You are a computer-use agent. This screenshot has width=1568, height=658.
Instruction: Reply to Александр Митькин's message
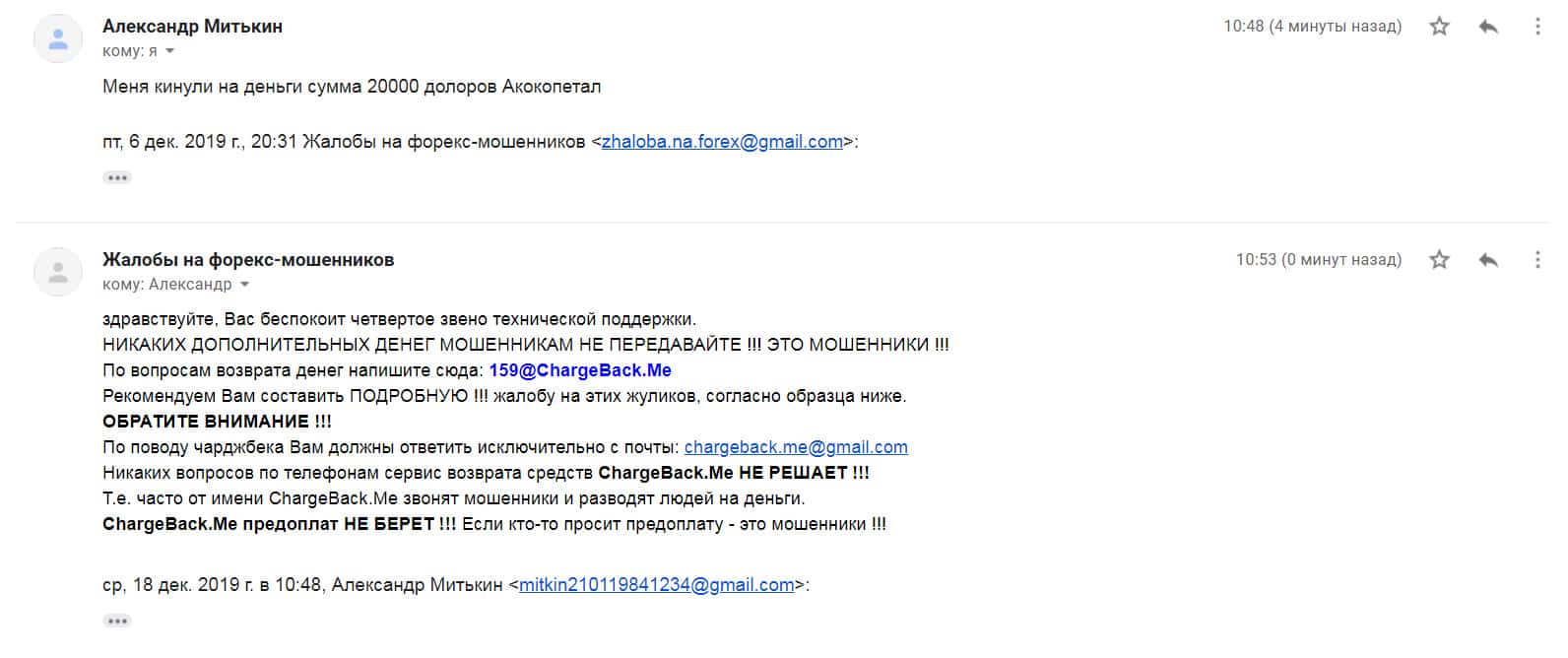pyautogui.click(x=1488, y=27)
